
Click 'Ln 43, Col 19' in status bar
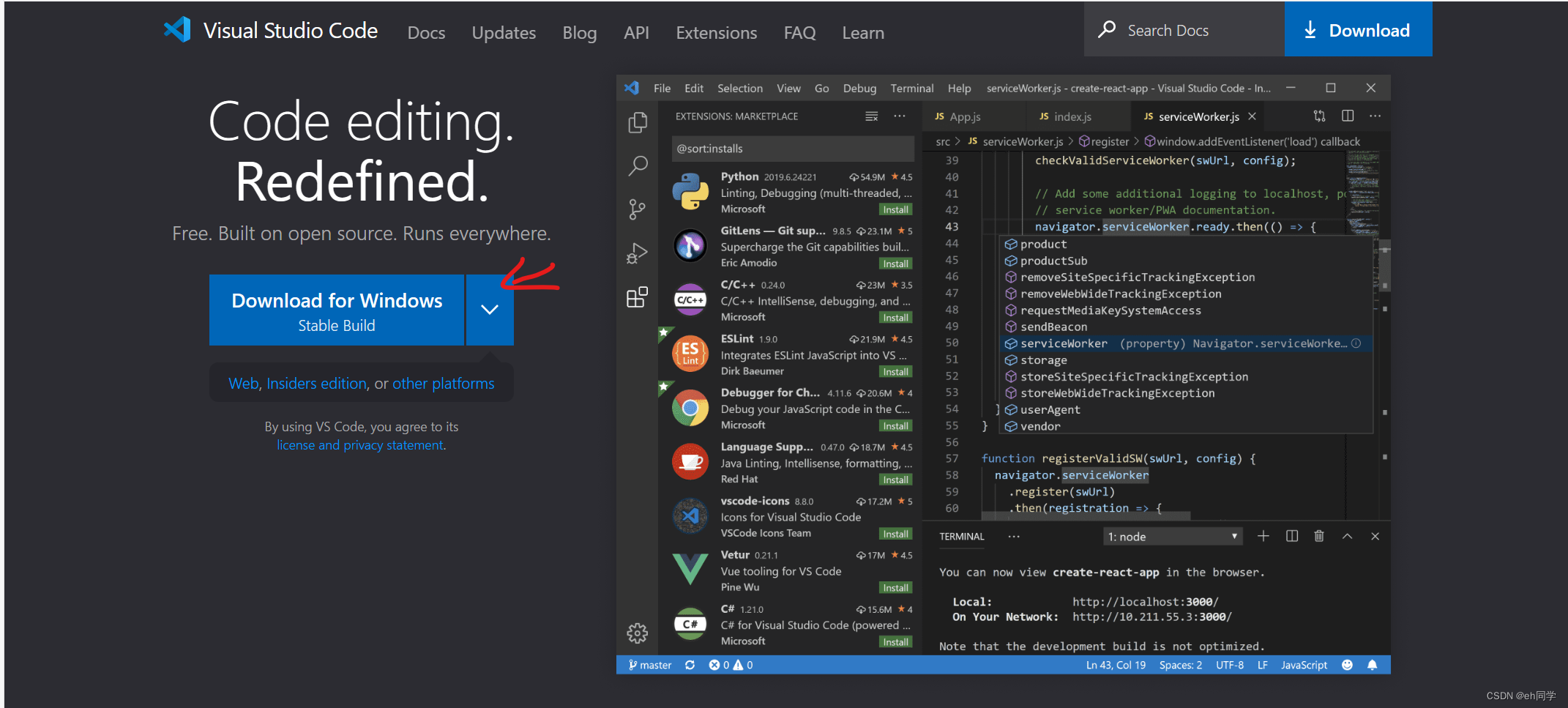tap(1116, 665)
